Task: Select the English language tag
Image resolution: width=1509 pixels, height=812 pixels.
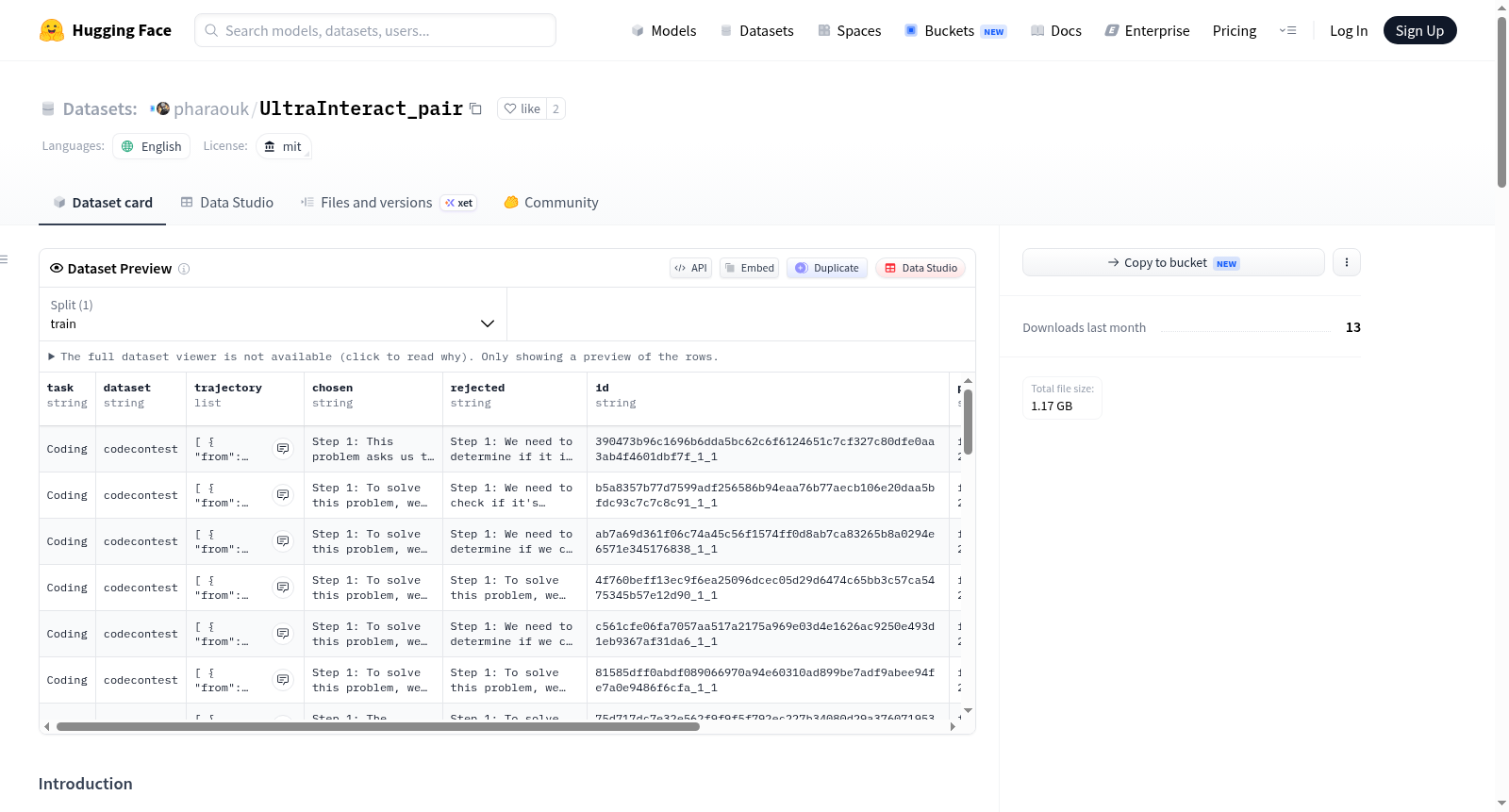Action: point(152,146)
